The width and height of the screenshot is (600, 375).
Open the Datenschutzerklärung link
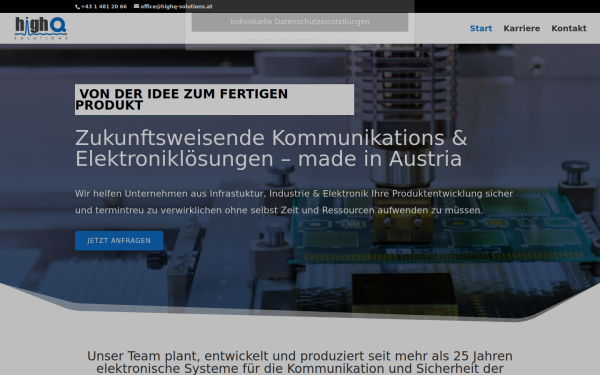[x=303, y=40]
